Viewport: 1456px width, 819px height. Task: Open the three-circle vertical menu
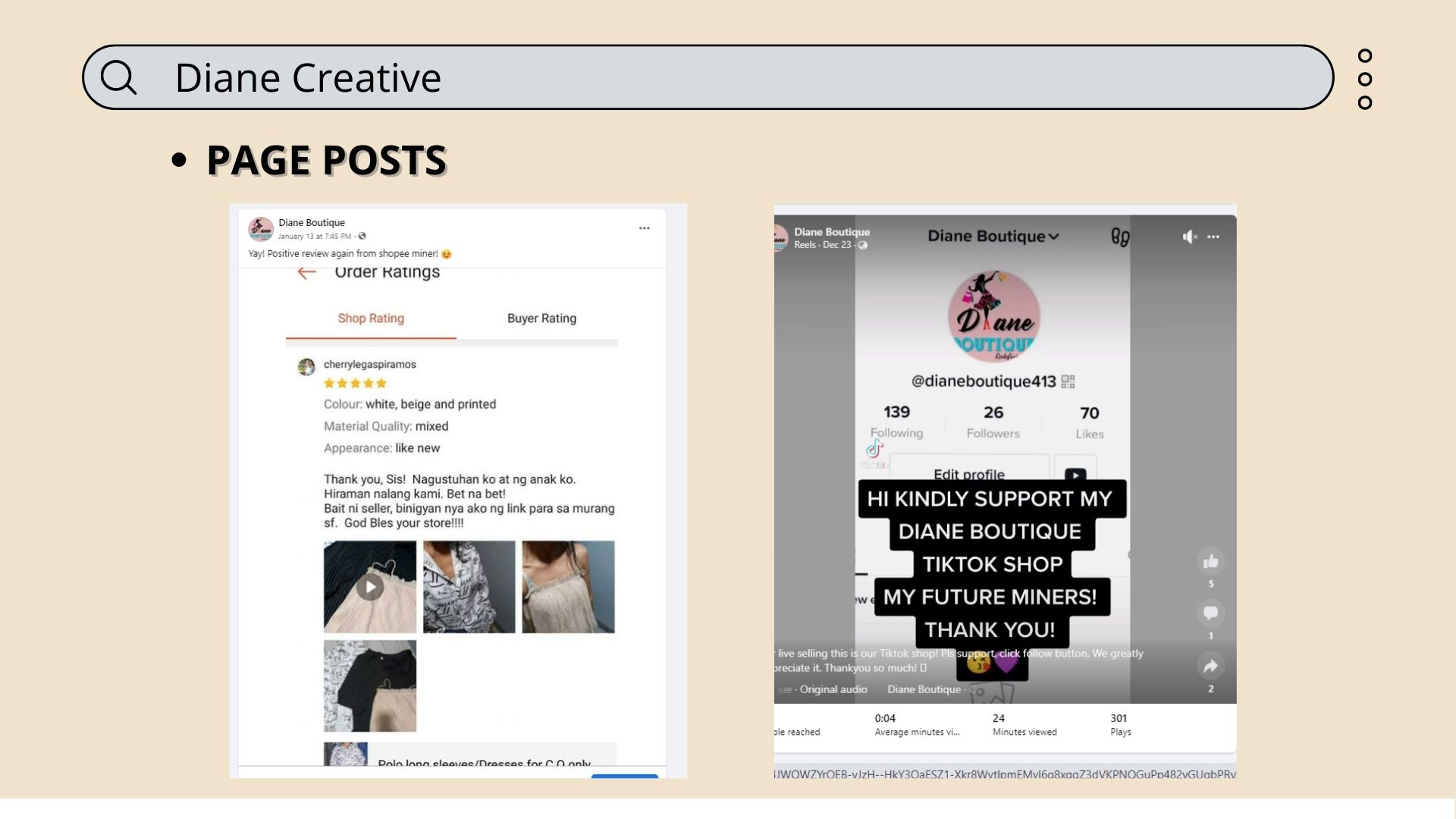[x=1364, y=79]
